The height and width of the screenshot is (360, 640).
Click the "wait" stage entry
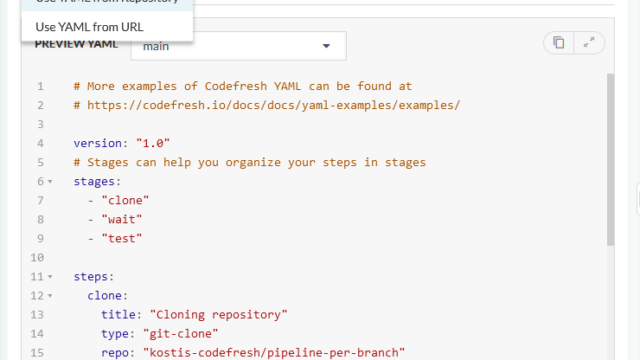(122, 220)
